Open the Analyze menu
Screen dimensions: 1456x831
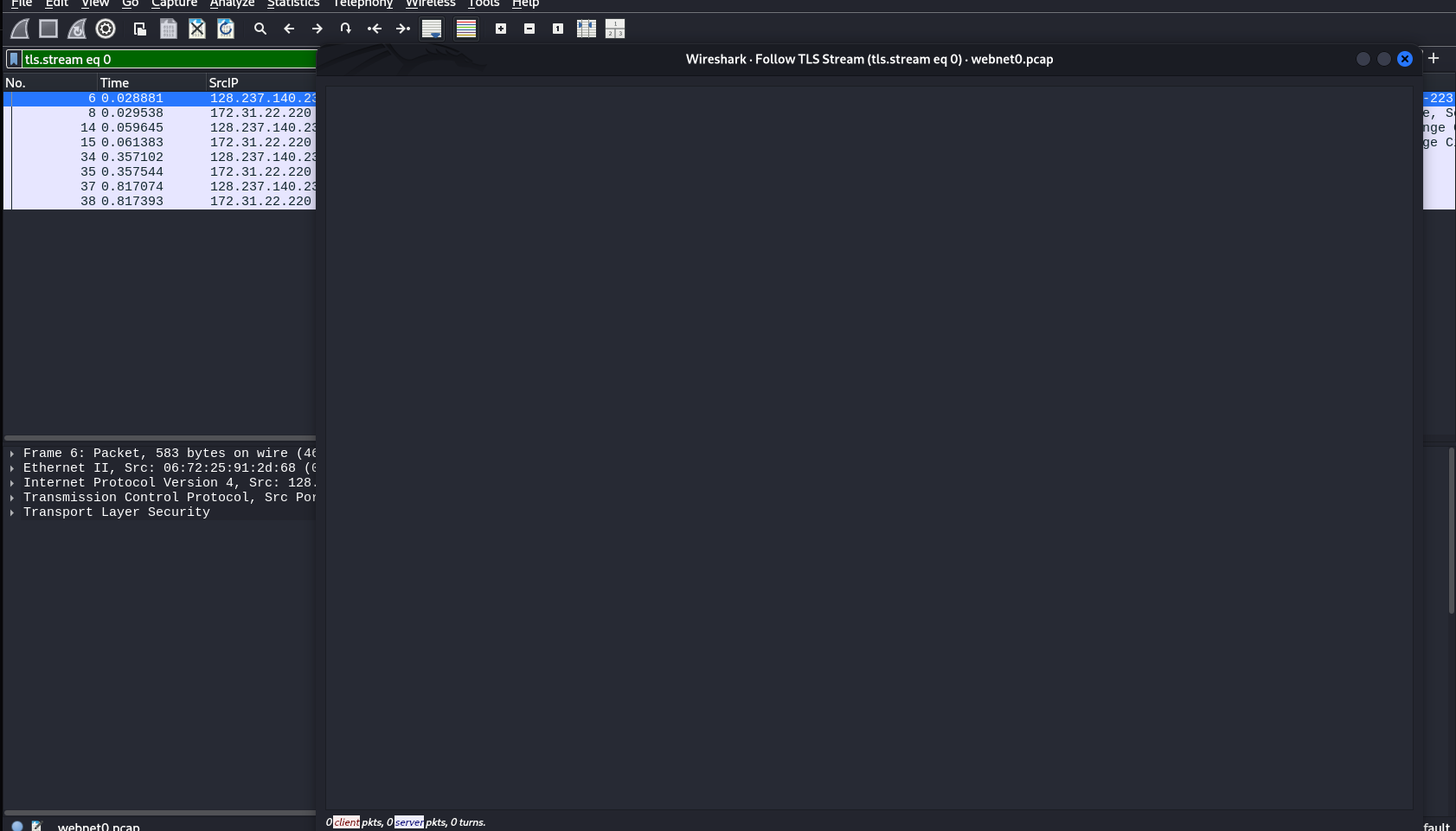click(232, 3)
